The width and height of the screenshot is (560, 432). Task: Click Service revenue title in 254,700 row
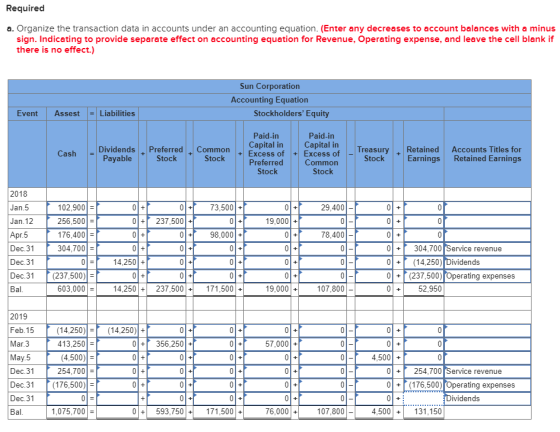[488, 371]
